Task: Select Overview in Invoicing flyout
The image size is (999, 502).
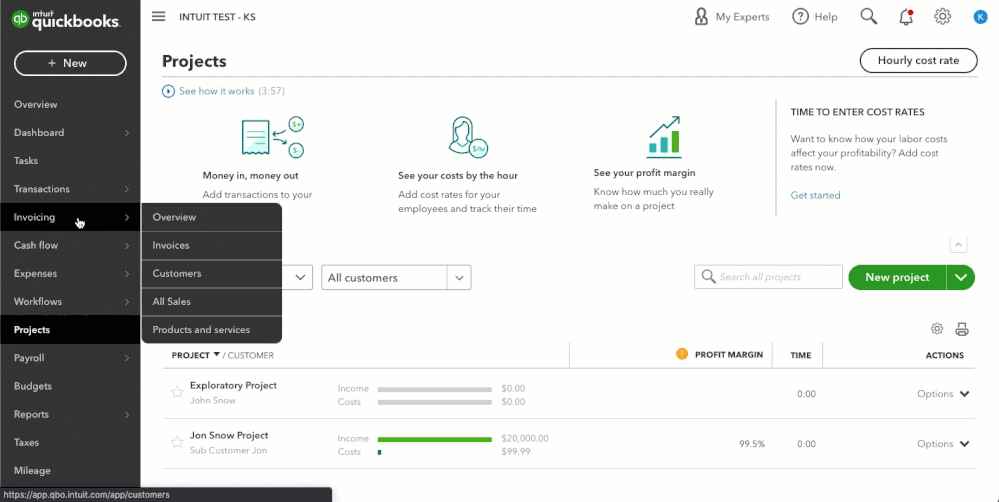Action: (212, 217)
